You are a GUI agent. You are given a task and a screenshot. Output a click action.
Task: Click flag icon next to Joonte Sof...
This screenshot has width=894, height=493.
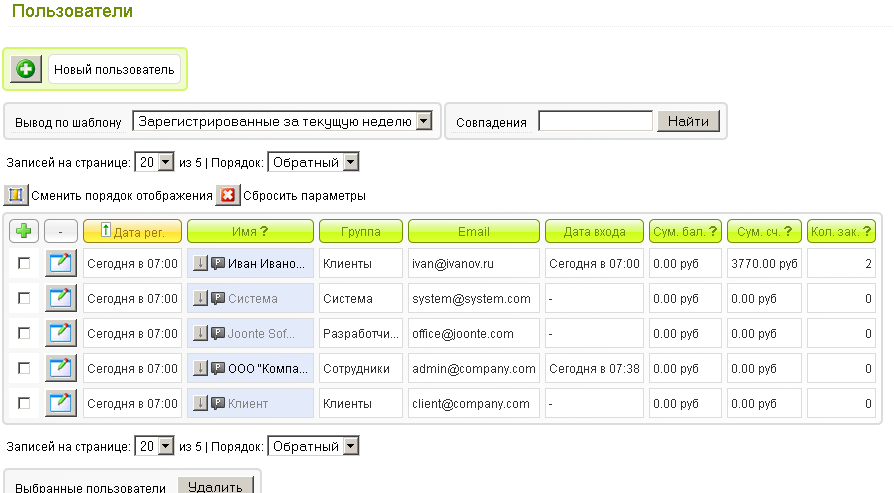tap(218, 333)
